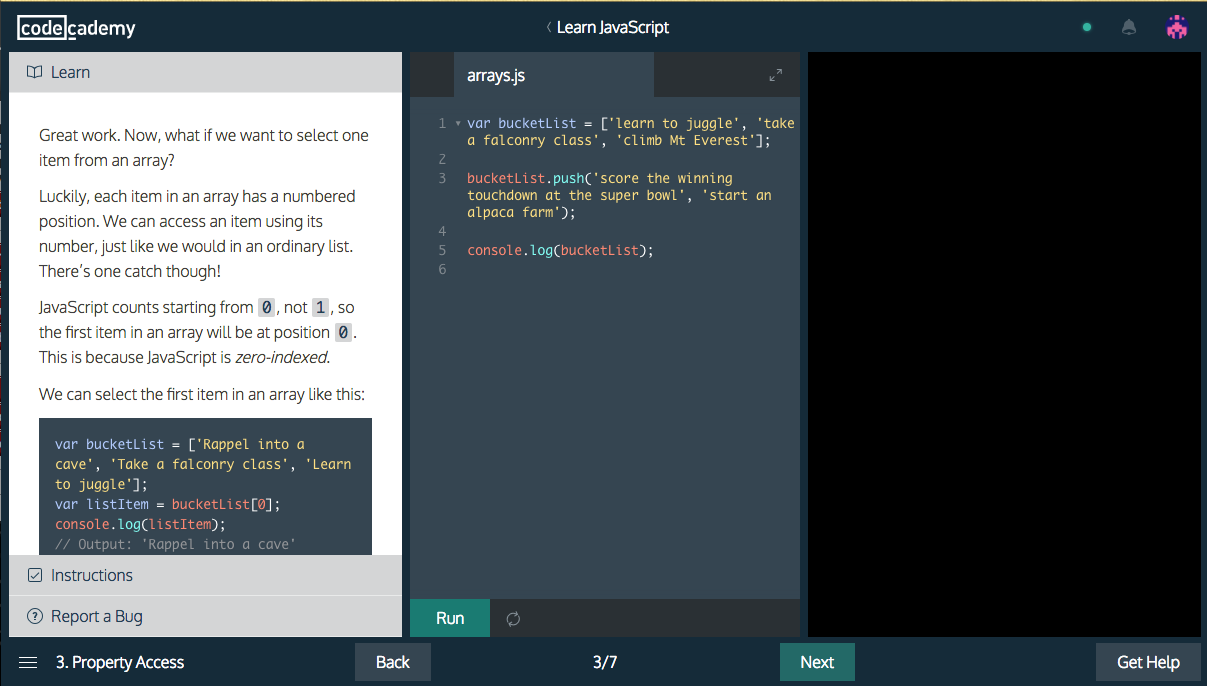Click the 'Great work' paragraph text

[x=204, y=147]
